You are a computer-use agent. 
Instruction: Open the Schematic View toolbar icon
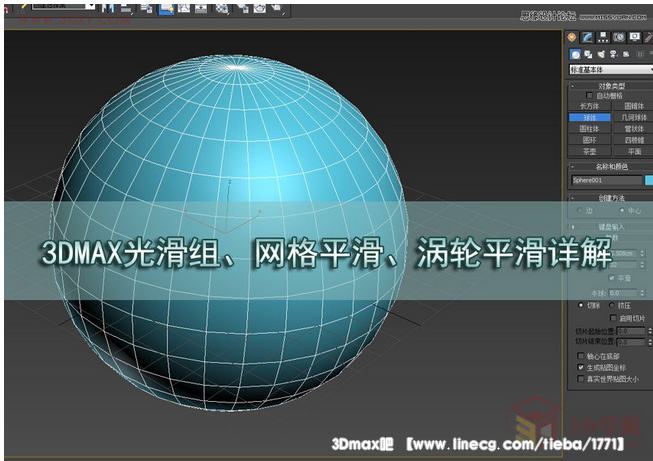[x=201, y=7]
